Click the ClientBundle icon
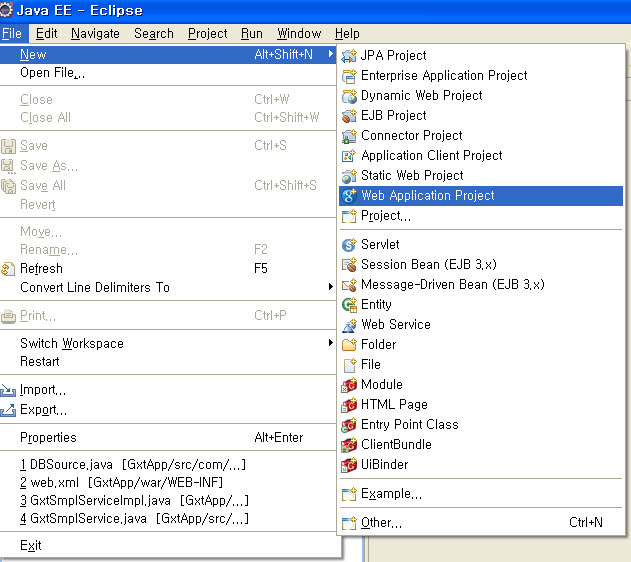Viewport: 631px width, 562px height. point(349,445)
